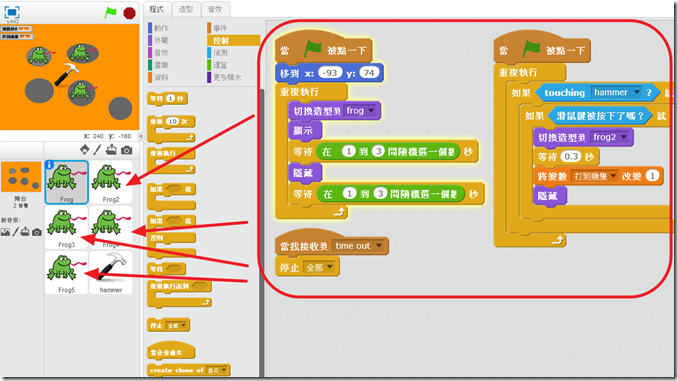Switch to the 造型 costumes tab
This screenshot has width=678, height=381.
coord(186,9)
